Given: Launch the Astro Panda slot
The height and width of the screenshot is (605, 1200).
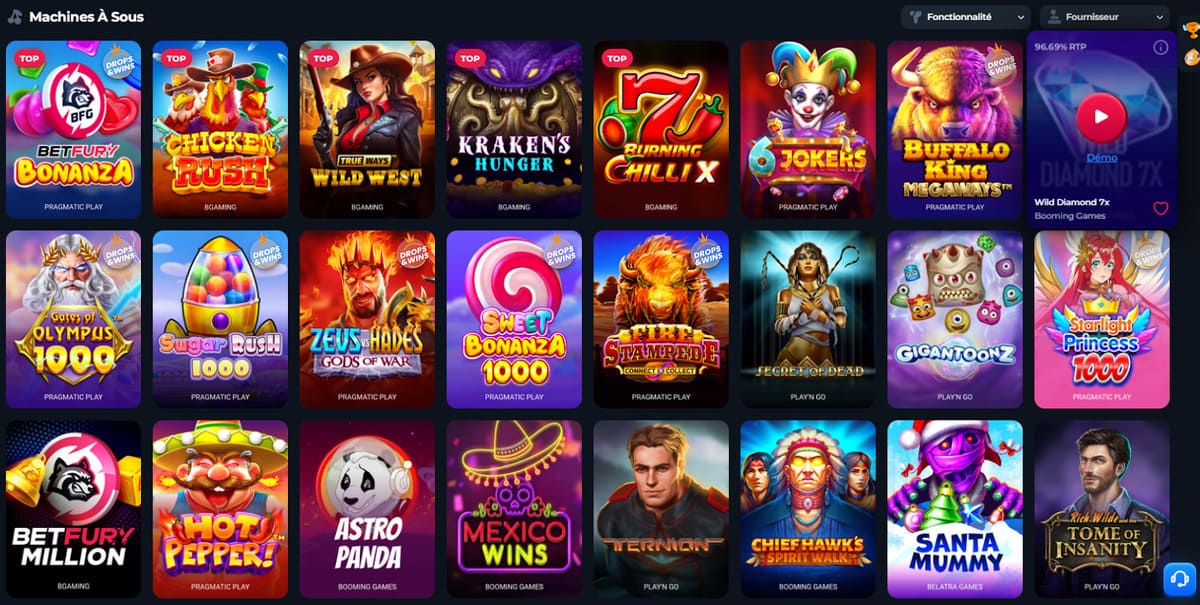Looking at the screenshot, I should pyautogui.click(x=367, y=509).
